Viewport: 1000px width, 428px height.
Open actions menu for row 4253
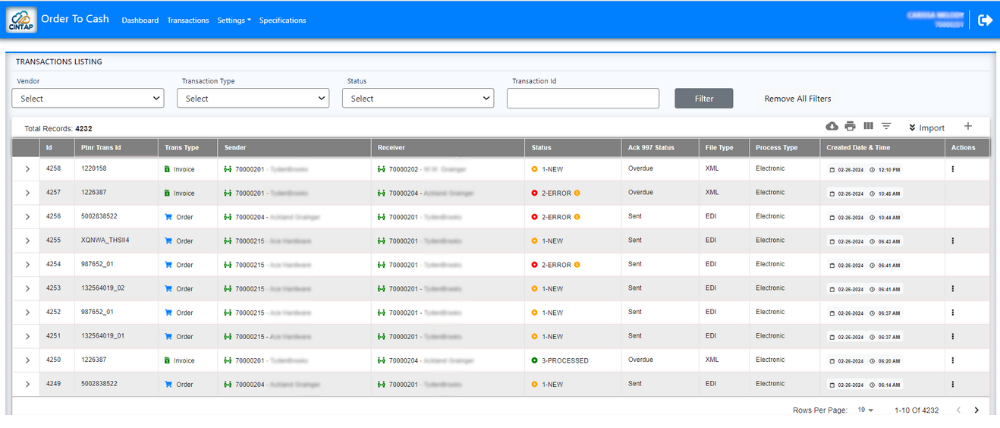point(952,288)
